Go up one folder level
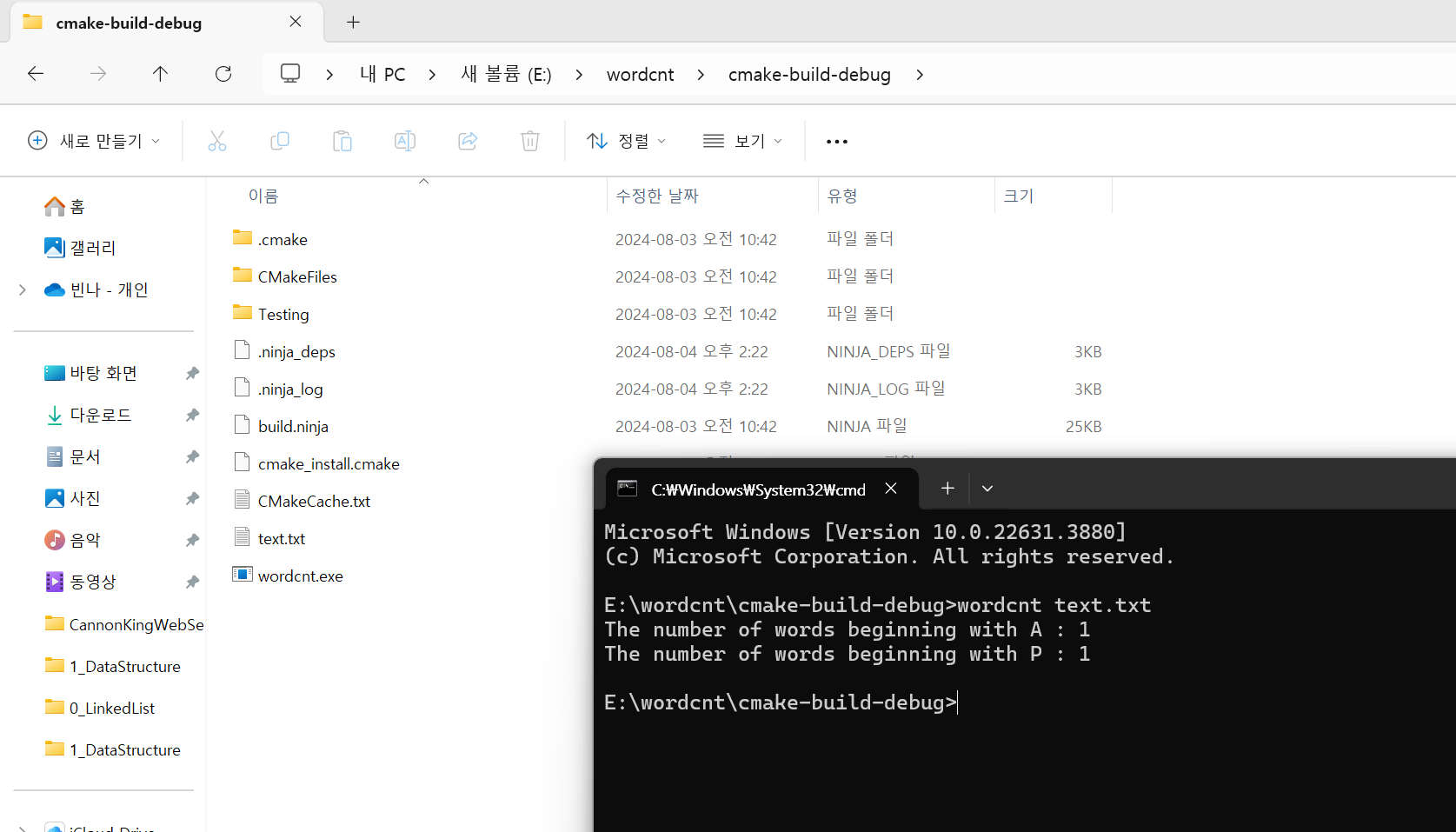The width and height of the screenshot is (1456, 832). 160,74
